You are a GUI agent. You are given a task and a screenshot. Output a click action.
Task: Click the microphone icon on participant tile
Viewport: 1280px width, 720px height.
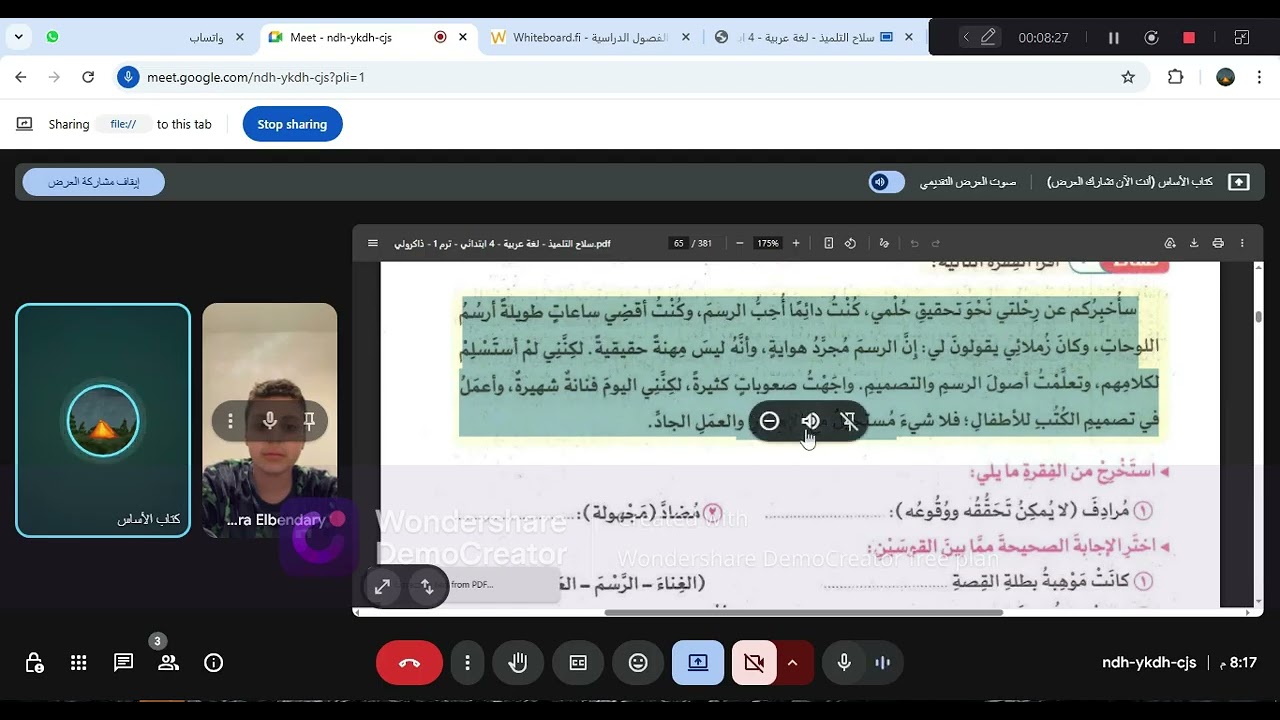point(269,421)
